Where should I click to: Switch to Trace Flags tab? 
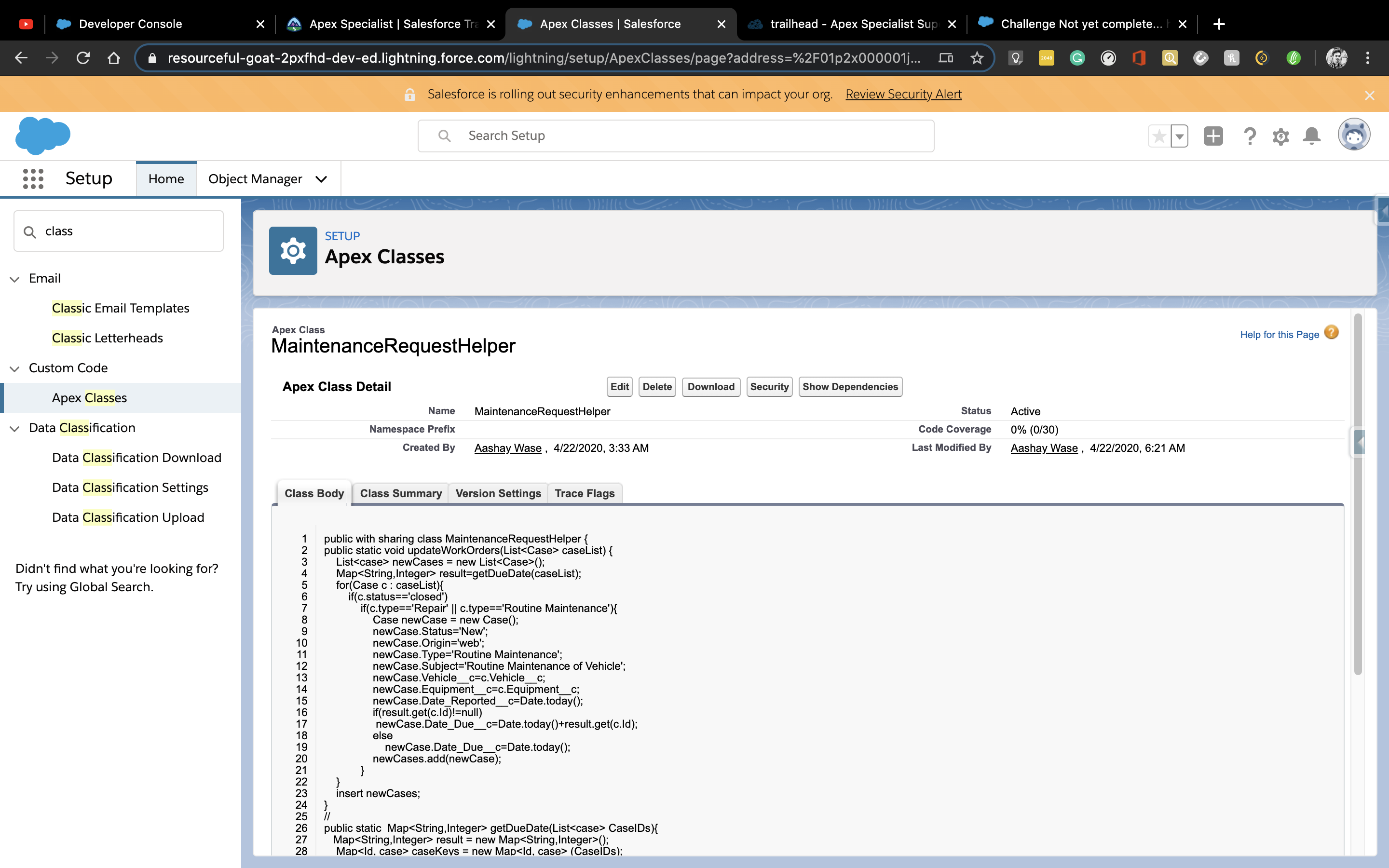coord(585,494)
